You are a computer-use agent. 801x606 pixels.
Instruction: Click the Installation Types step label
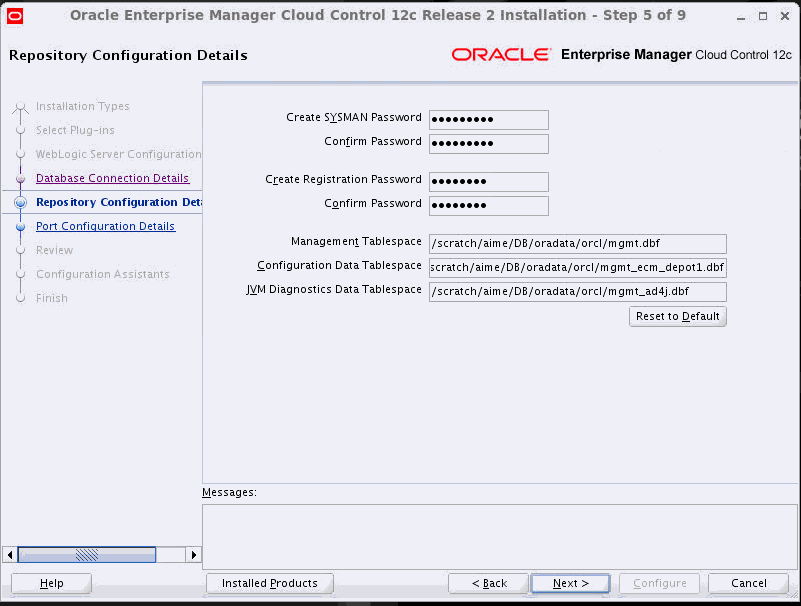[83, 106]
